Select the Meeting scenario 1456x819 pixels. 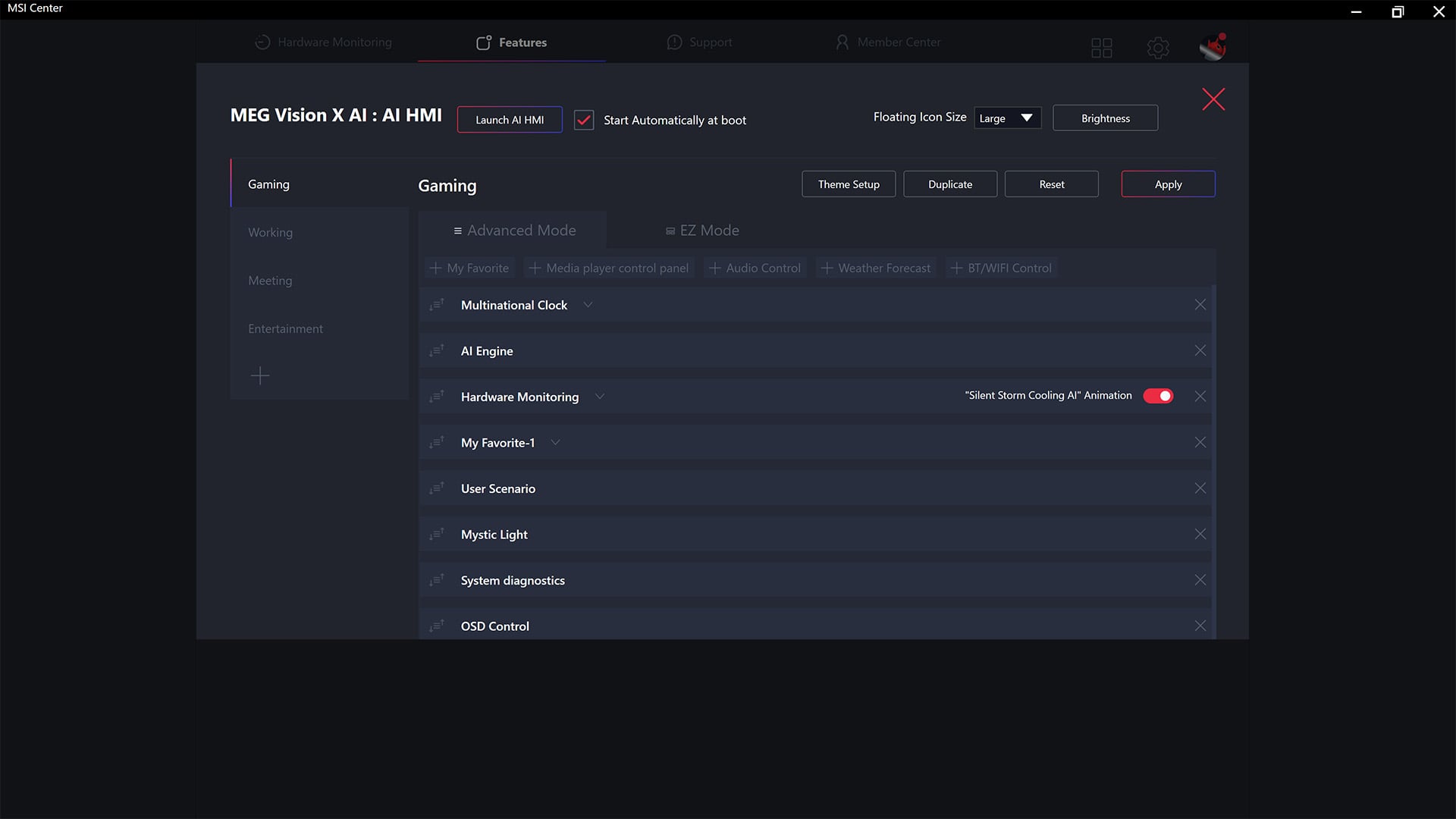click(x=319, y=281)
